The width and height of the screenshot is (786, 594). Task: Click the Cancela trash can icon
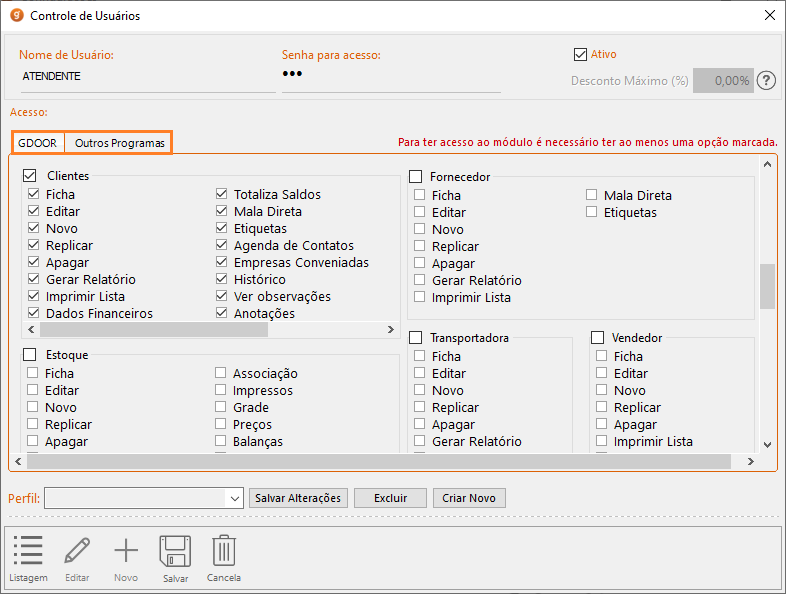(224, 550)
